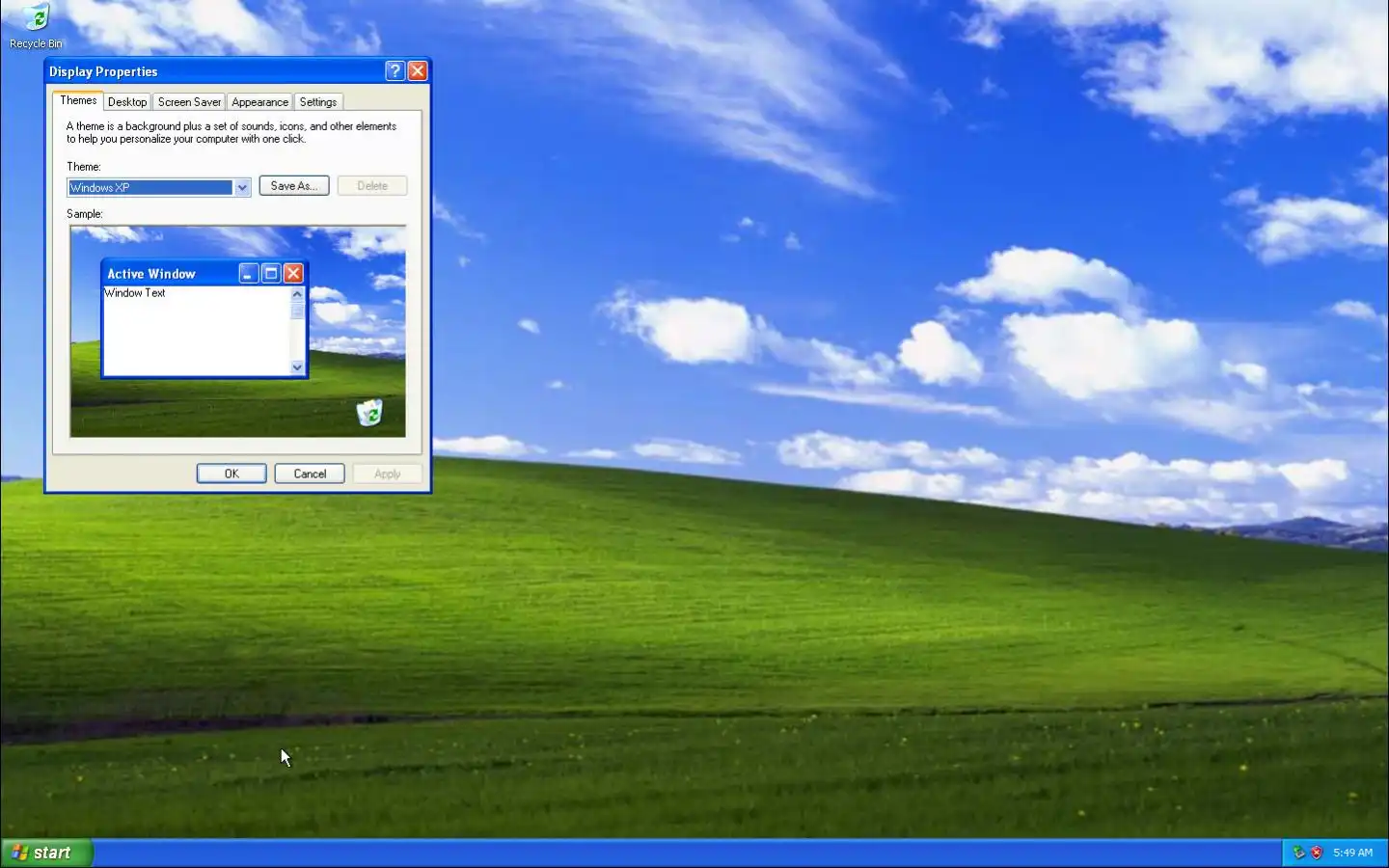Close the Display Properties dialog
The height and width of the screenshot is (868, 1389).
pyautogui.click(x=418, y=70)
